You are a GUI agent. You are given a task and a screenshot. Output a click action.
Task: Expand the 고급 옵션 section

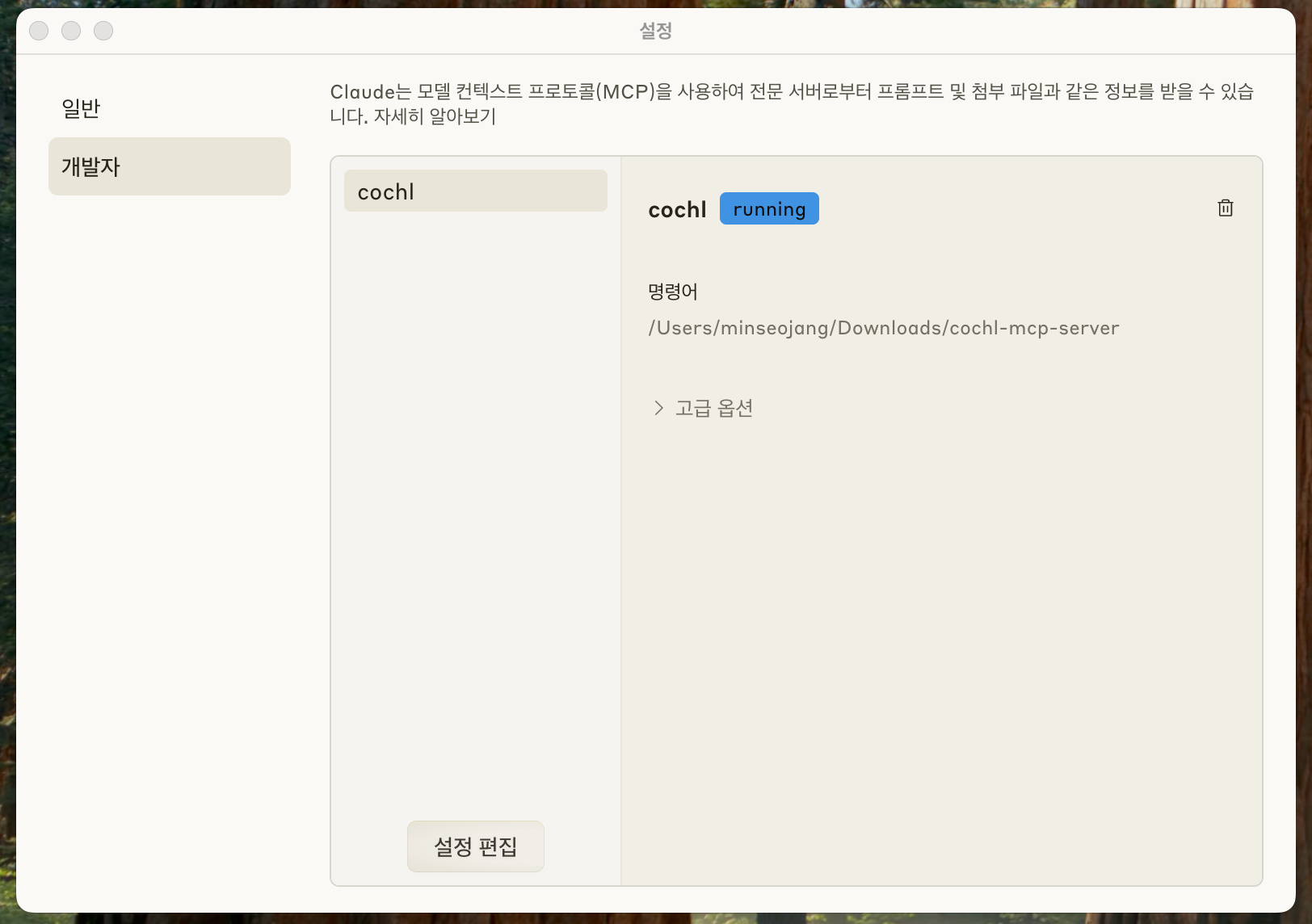[703, 408]
